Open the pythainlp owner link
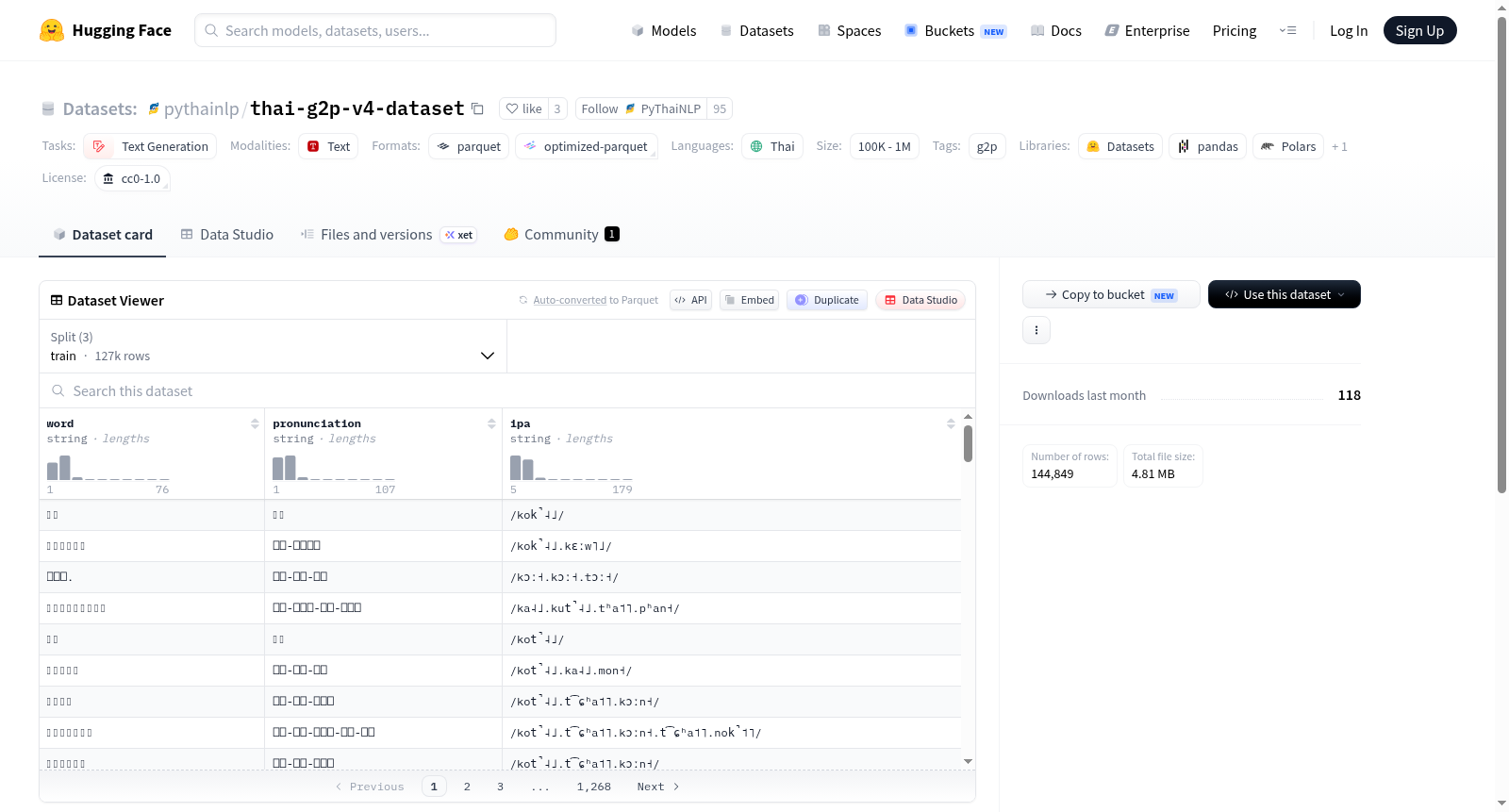Screen dimensions: 1509x812 201,108
